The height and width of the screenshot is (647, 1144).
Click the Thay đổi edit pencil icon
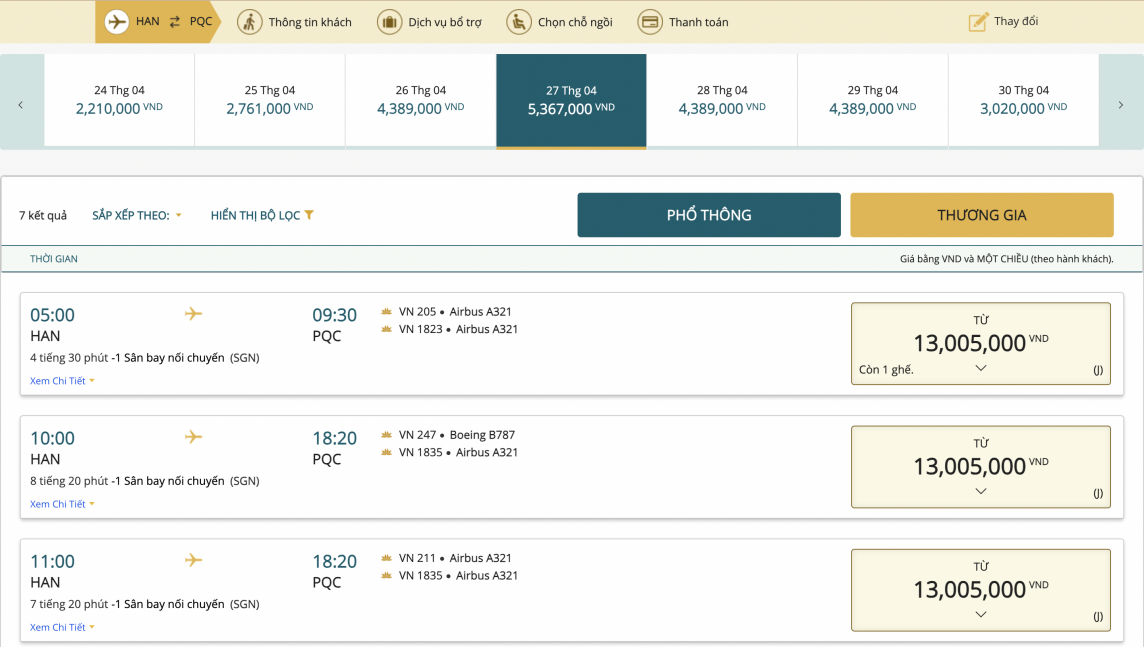(x=978, y=22)
